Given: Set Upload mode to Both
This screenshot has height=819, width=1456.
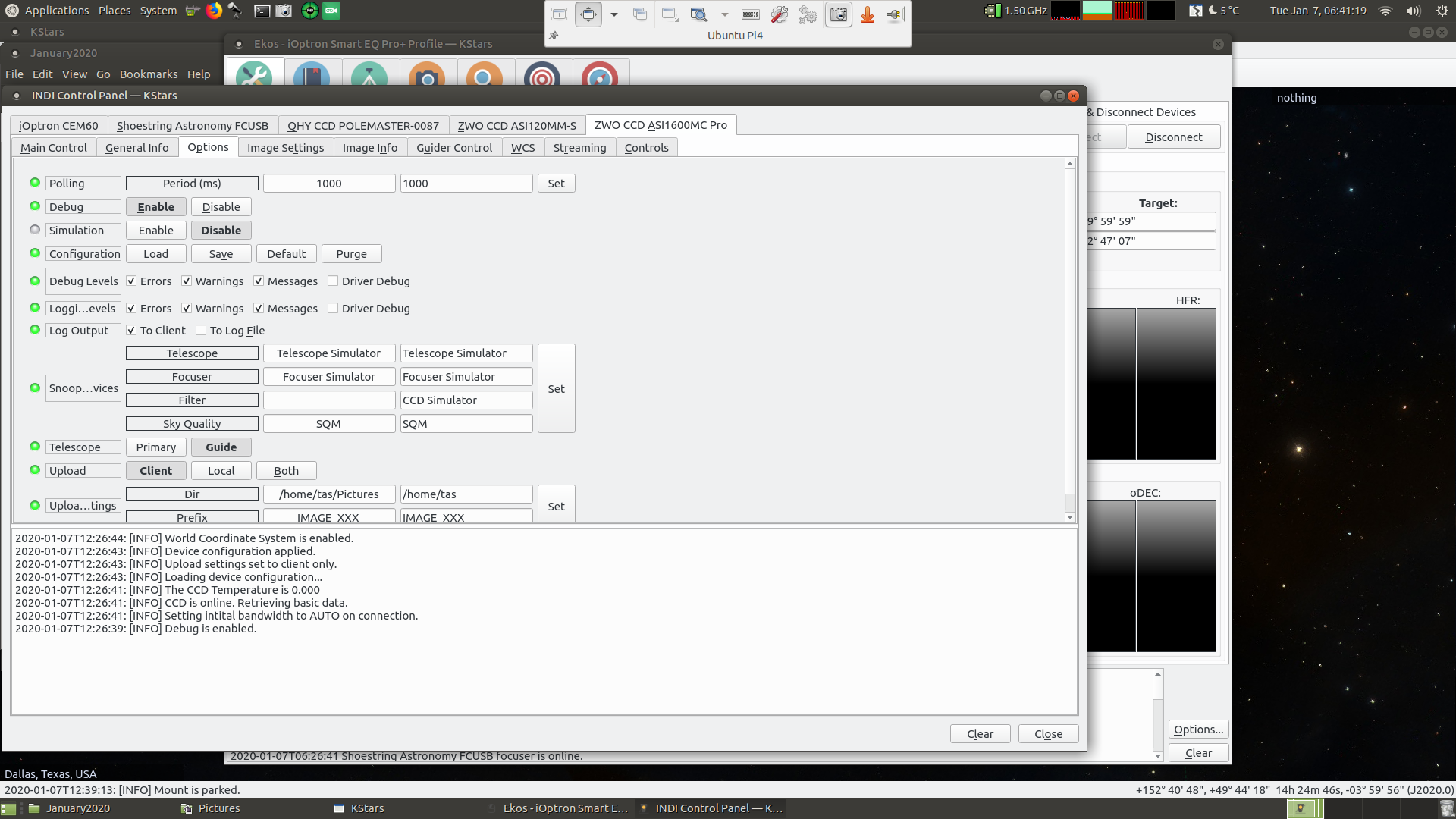Looking at the screenshot, I should pos(286,470).
